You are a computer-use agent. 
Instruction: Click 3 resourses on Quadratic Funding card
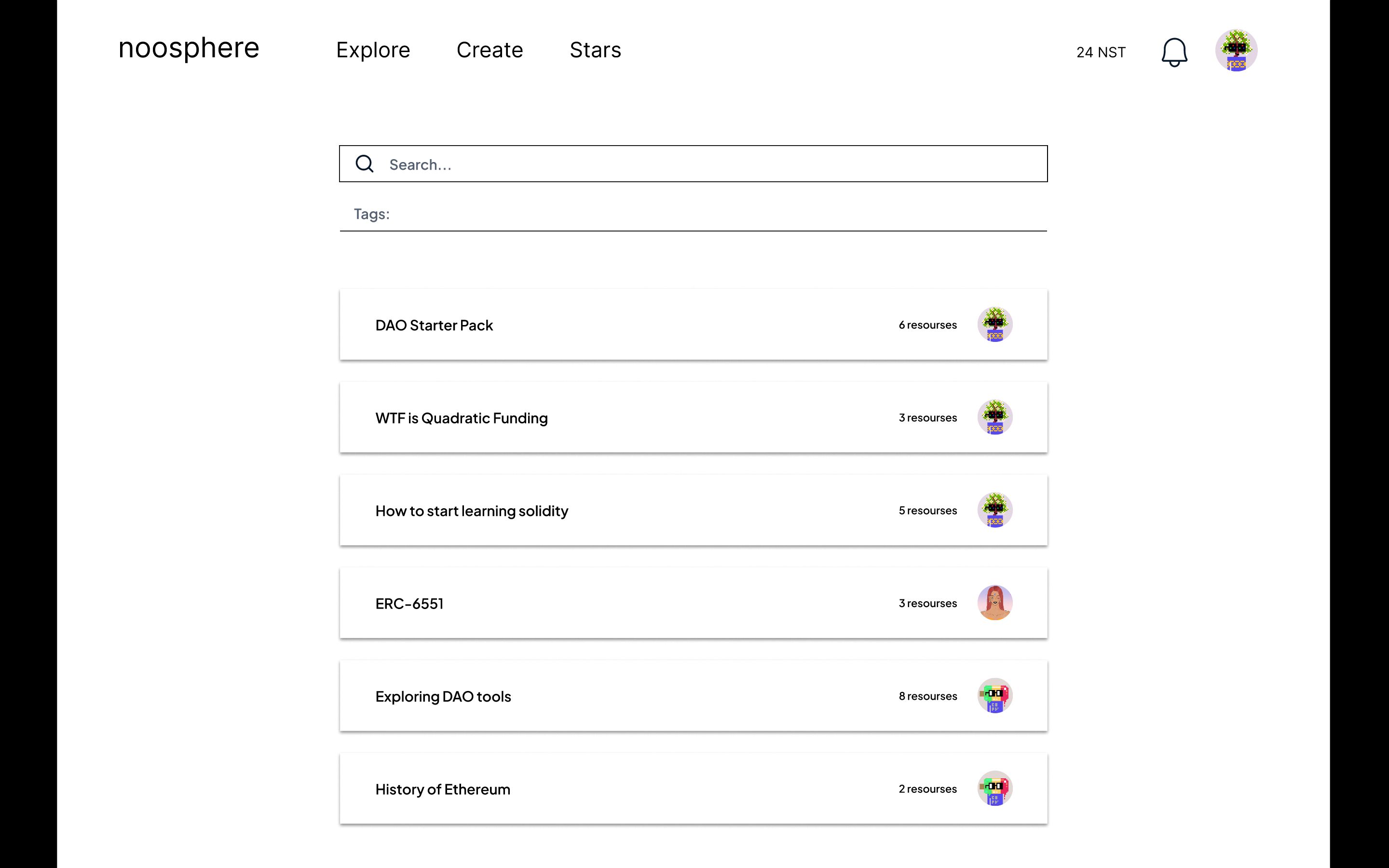pos(927,418)
